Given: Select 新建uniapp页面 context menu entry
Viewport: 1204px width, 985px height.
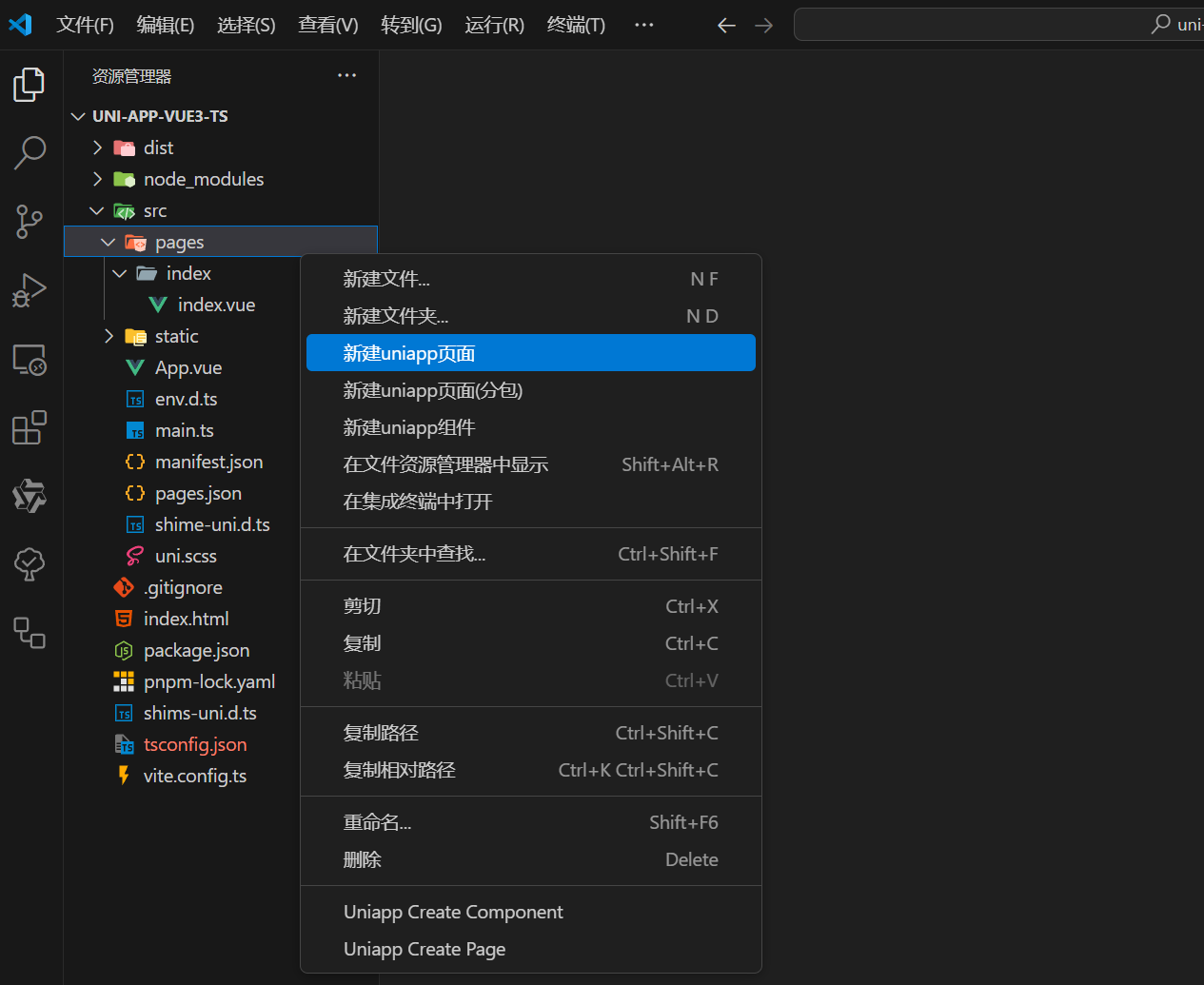Looking at the screenshot, I should 531,353.
